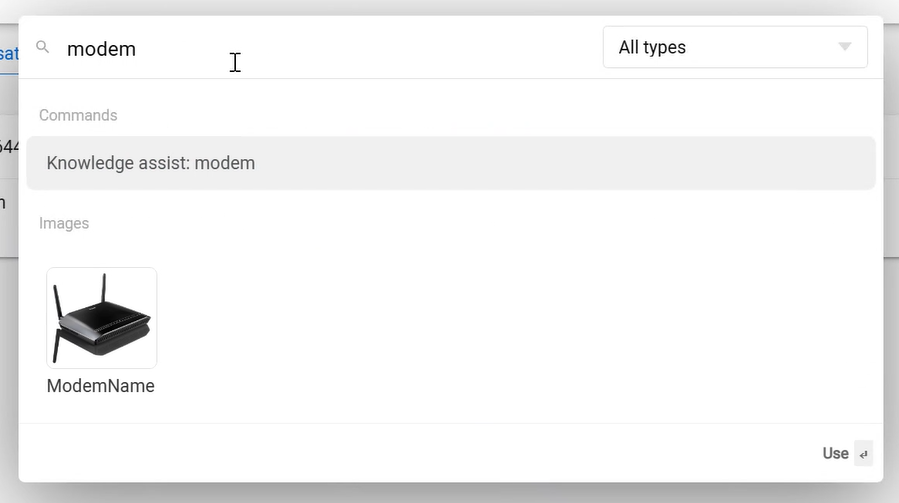Click the All types dropdown arrow
Viewport: 899px width, 503px height.
coord(844,46)
